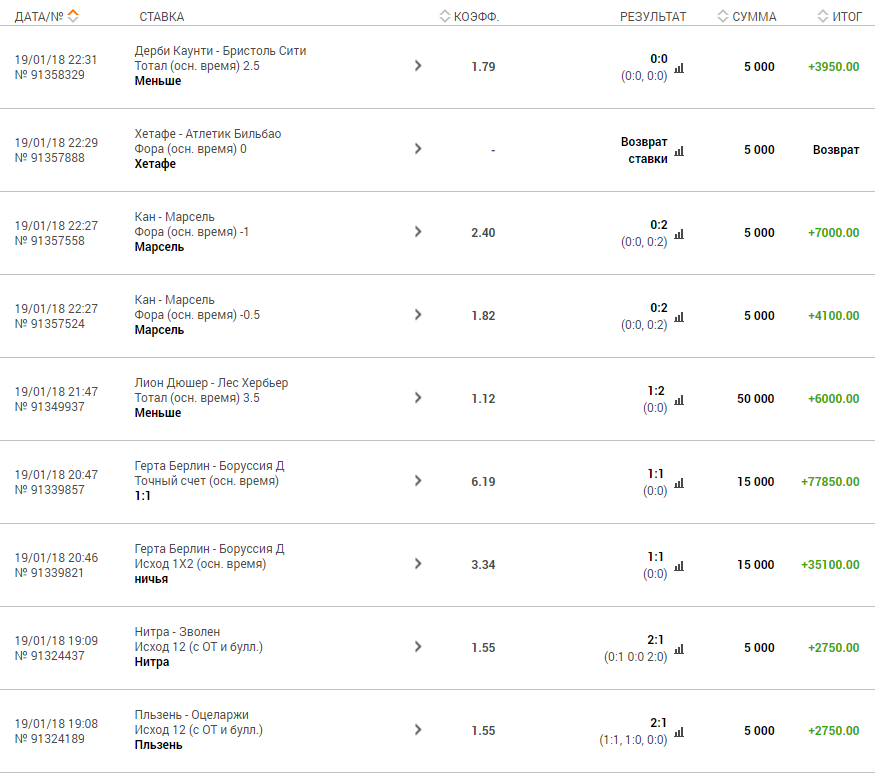Viewport: 875px width, 781px height.
Task: Expand Нитра - Зволен bet chevron
Action: (418, 647)
